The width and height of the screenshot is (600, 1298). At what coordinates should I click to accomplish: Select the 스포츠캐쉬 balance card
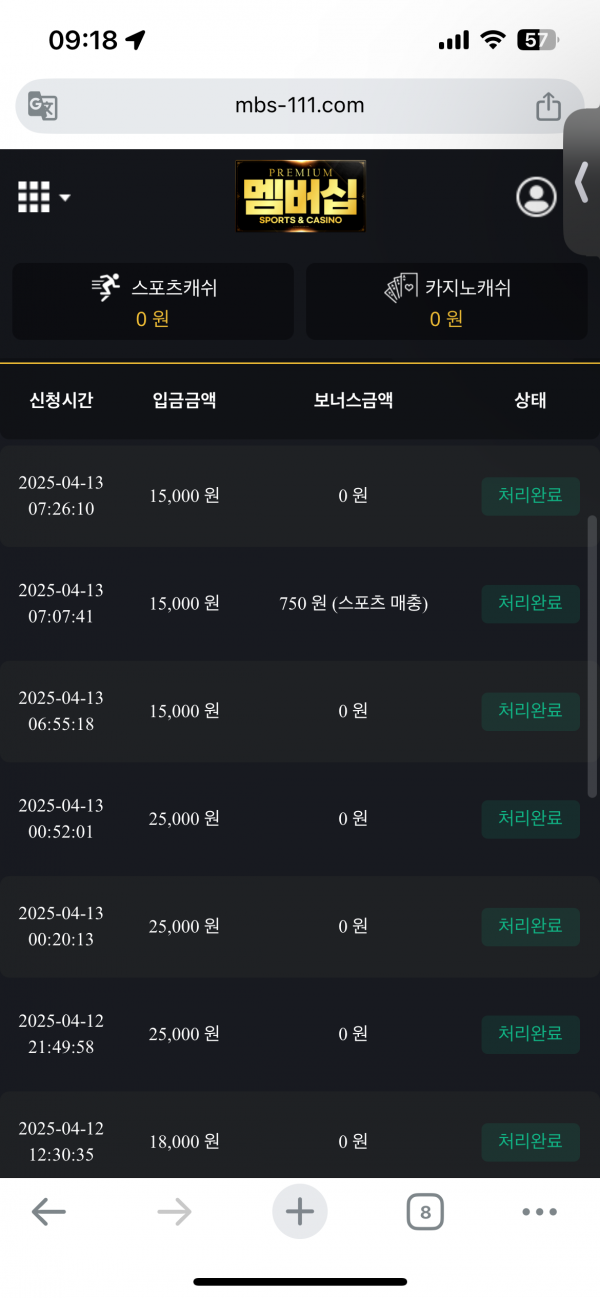pos(153,302)
